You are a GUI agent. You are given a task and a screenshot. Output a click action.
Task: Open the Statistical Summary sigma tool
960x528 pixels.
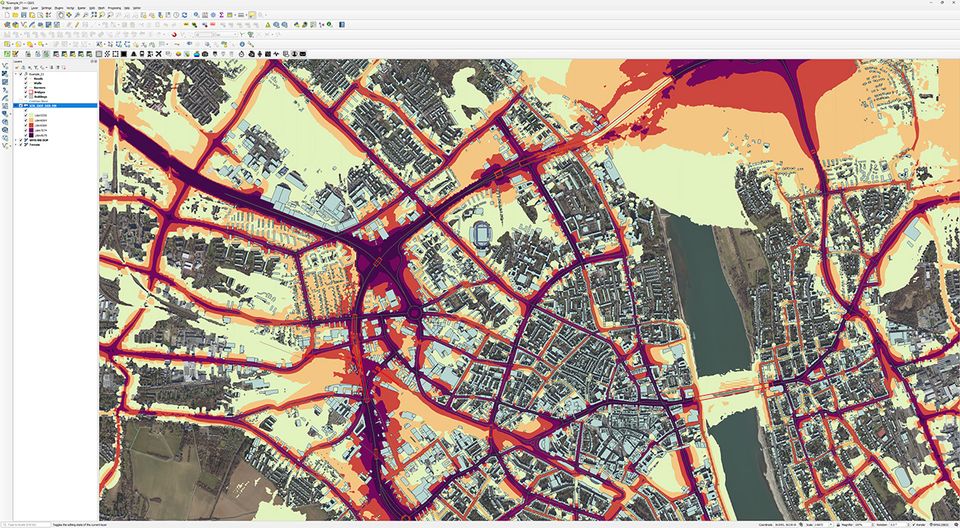(x=221, y=16)
